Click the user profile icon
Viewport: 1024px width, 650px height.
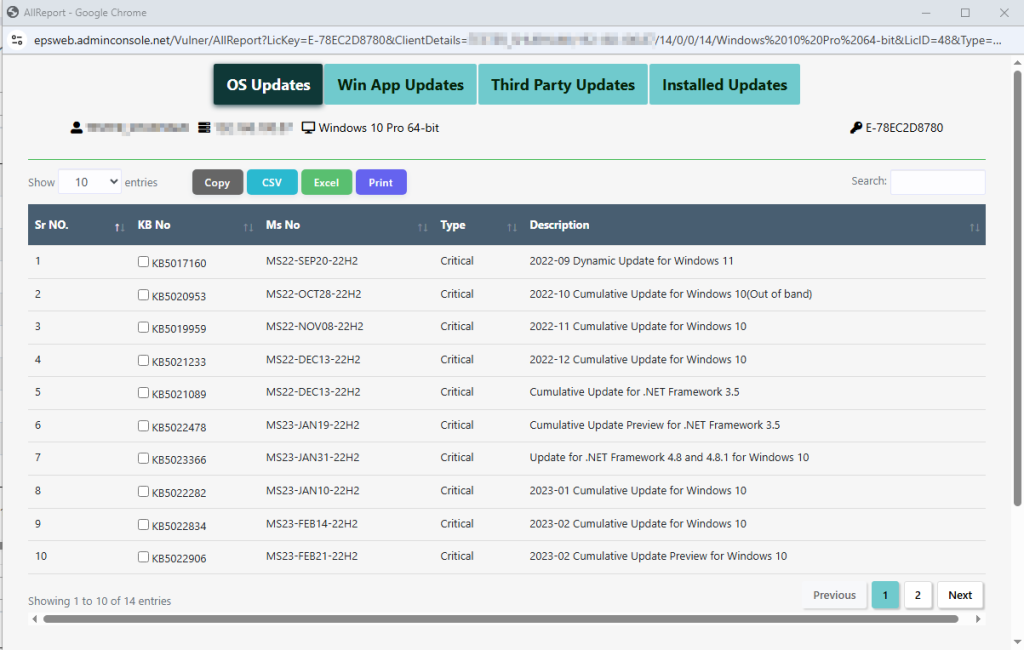tap(76, 128)
